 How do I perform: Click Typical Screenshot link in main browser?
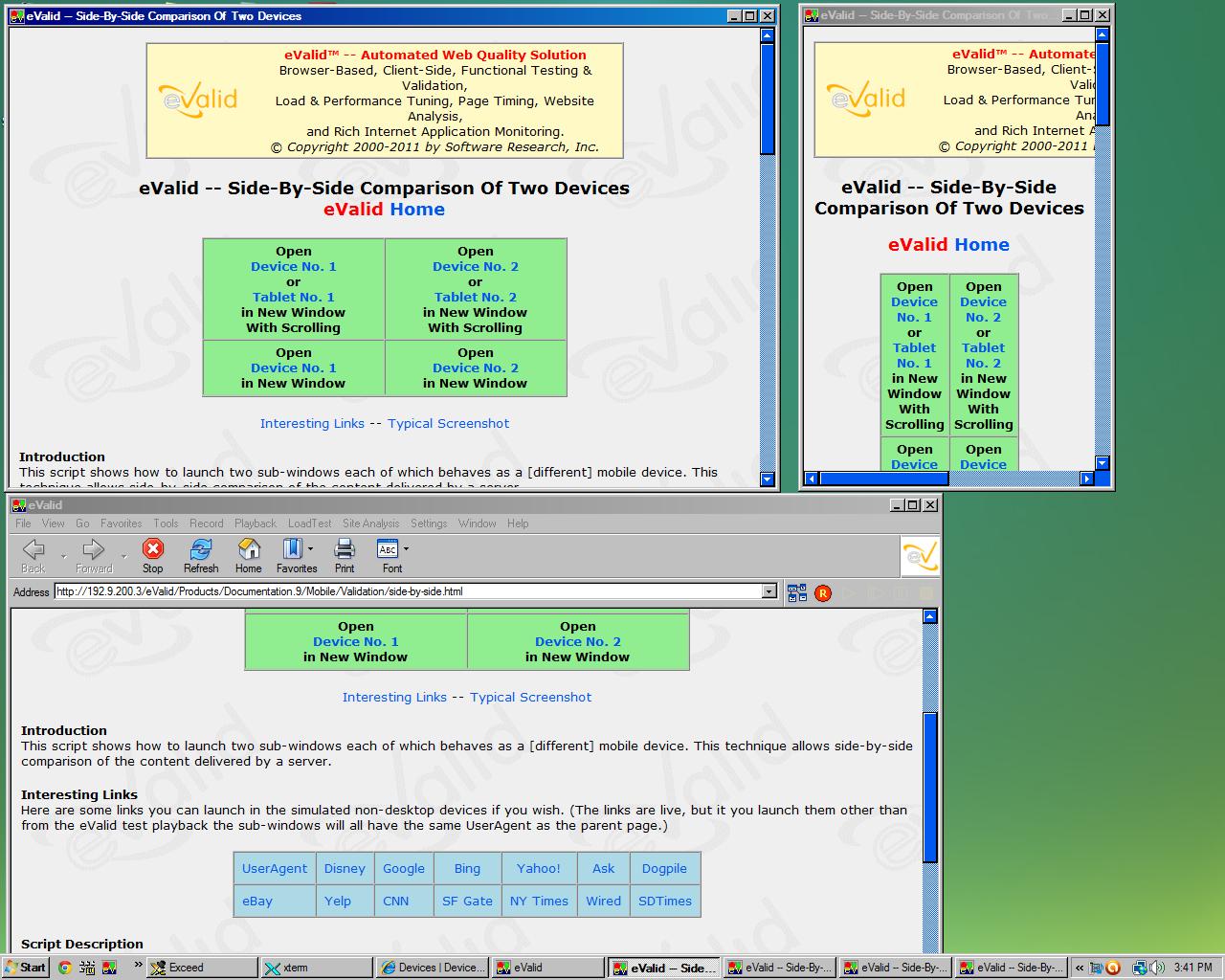(530, 698)
